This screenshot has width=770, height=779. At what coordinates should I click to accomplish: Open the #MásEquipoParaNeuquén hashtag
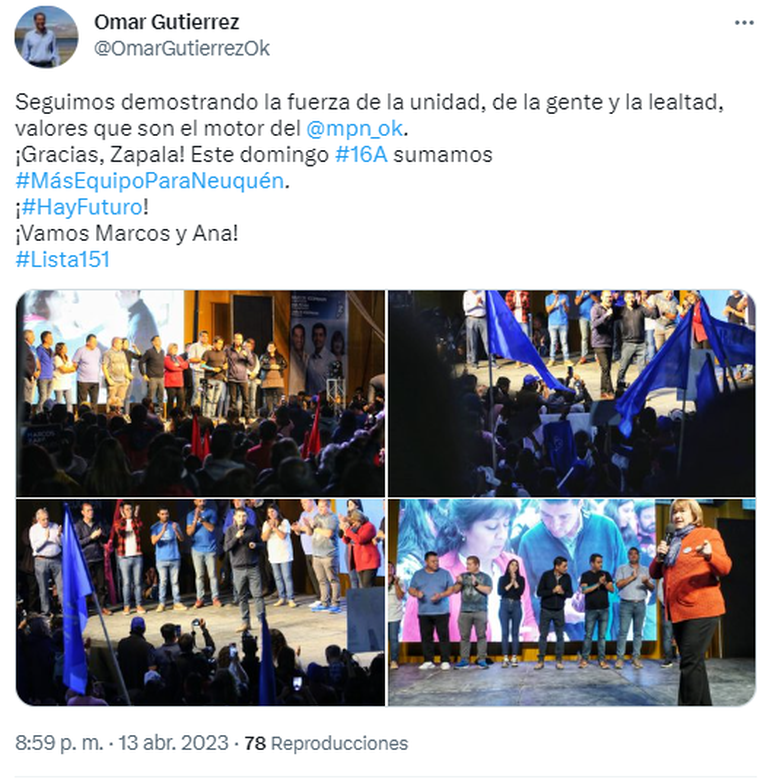[x=150, y=181]
